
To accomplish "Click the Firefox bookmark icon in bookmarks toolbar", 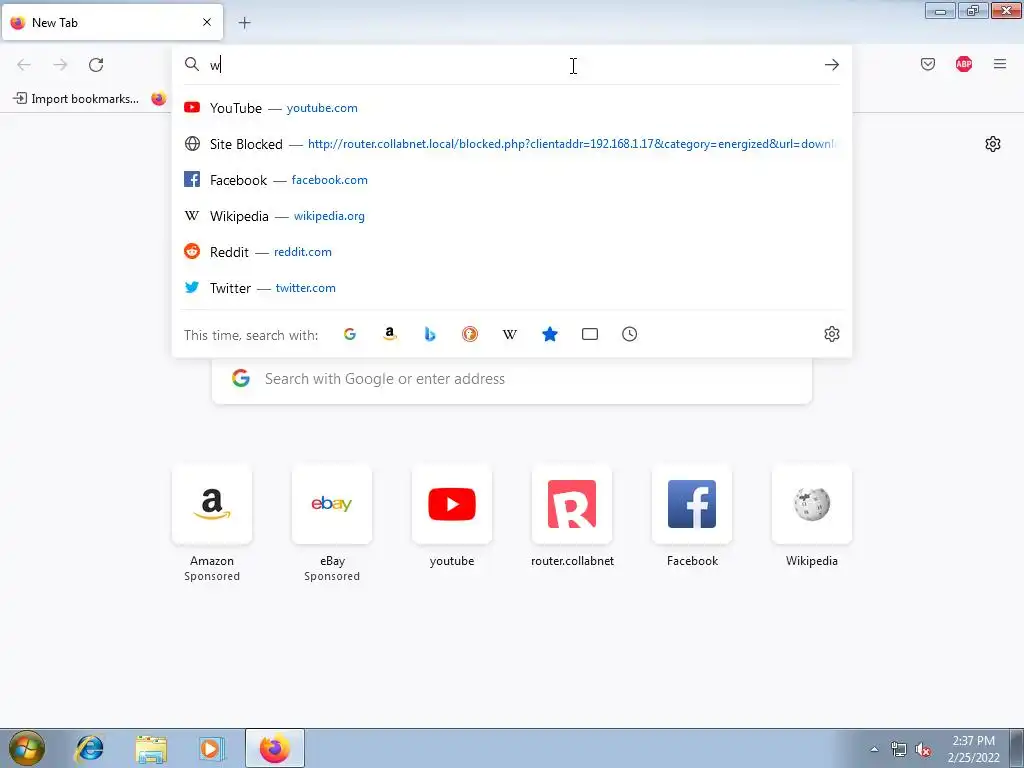I will (159, 99).
